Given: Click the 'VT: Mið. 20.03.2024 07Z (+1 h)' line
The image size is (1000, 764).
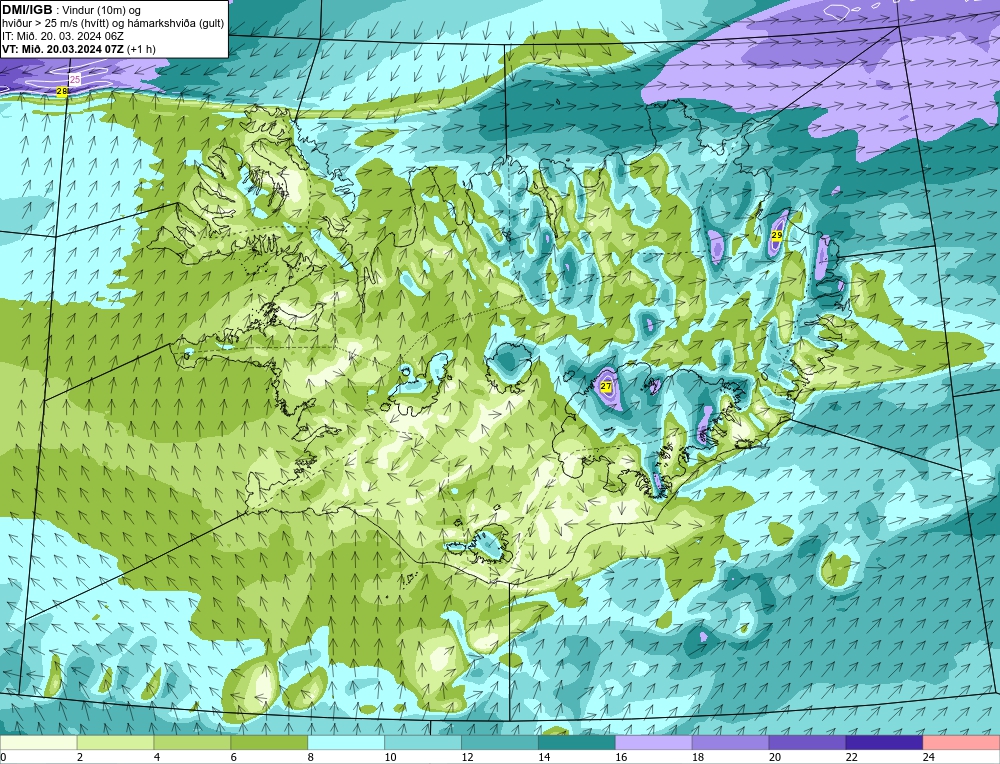Looking at the screenshot, I should point(78,49).
